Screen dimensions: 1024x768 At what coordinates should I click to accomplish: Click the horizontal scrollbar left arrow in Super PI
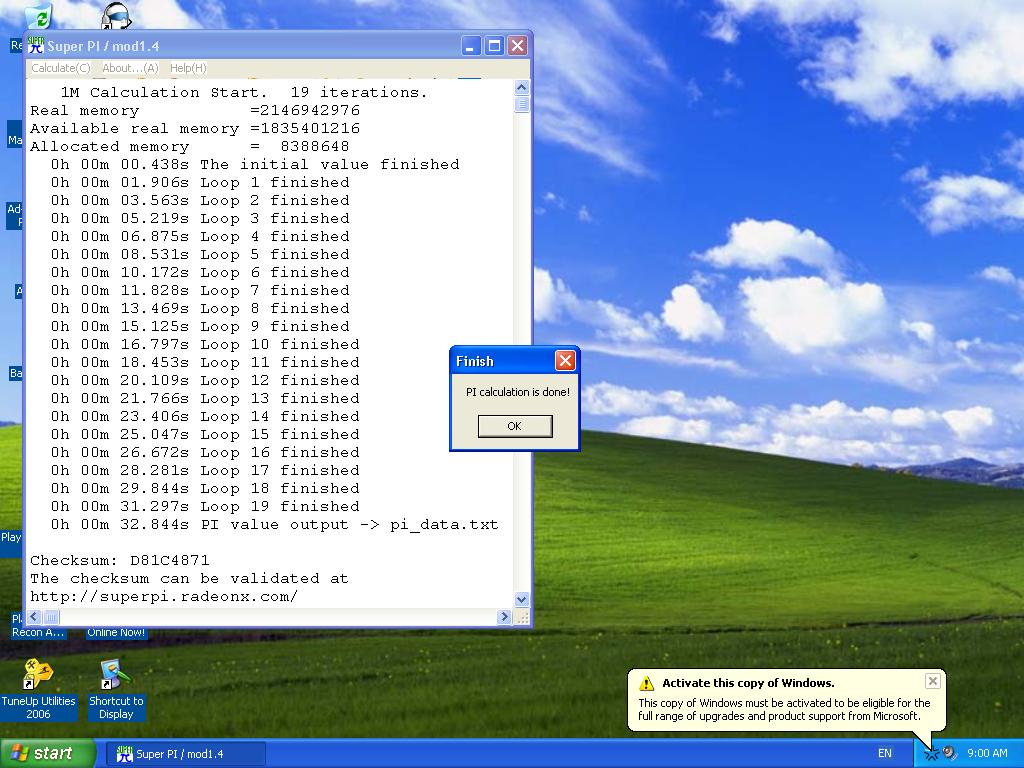tap(35, 616)
